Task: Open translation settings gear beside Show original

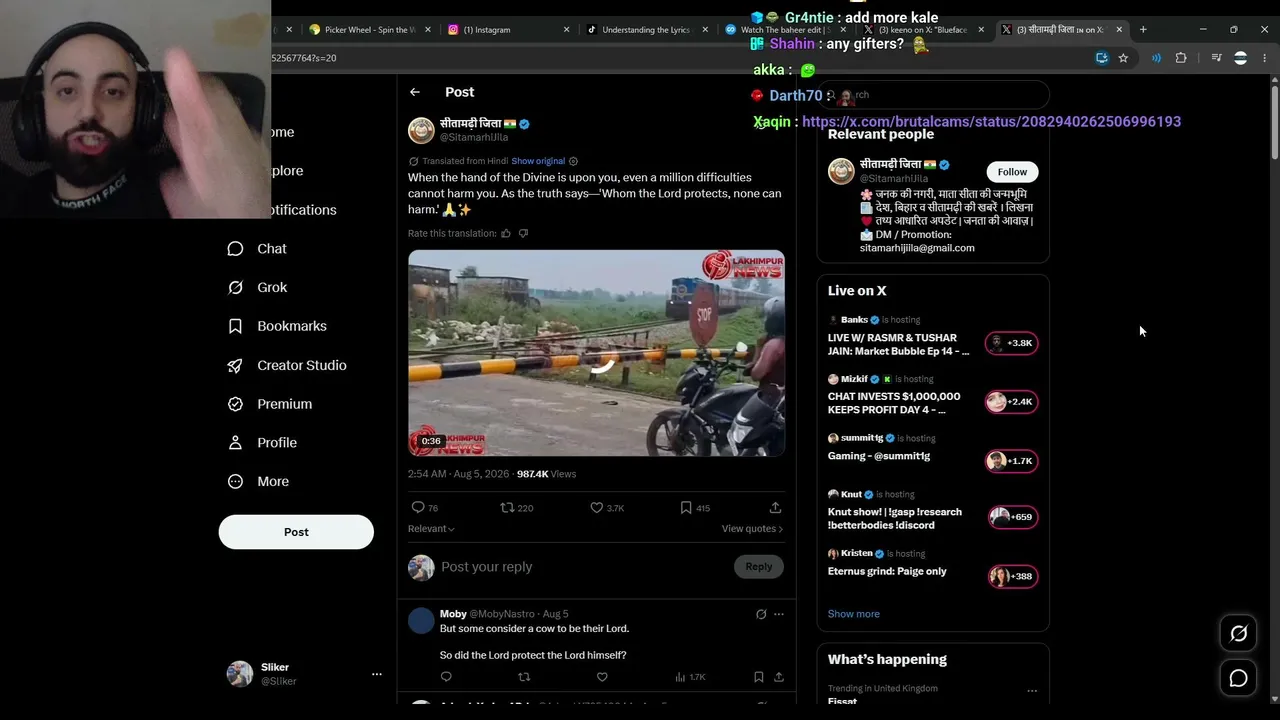Action: coord(573,161)
